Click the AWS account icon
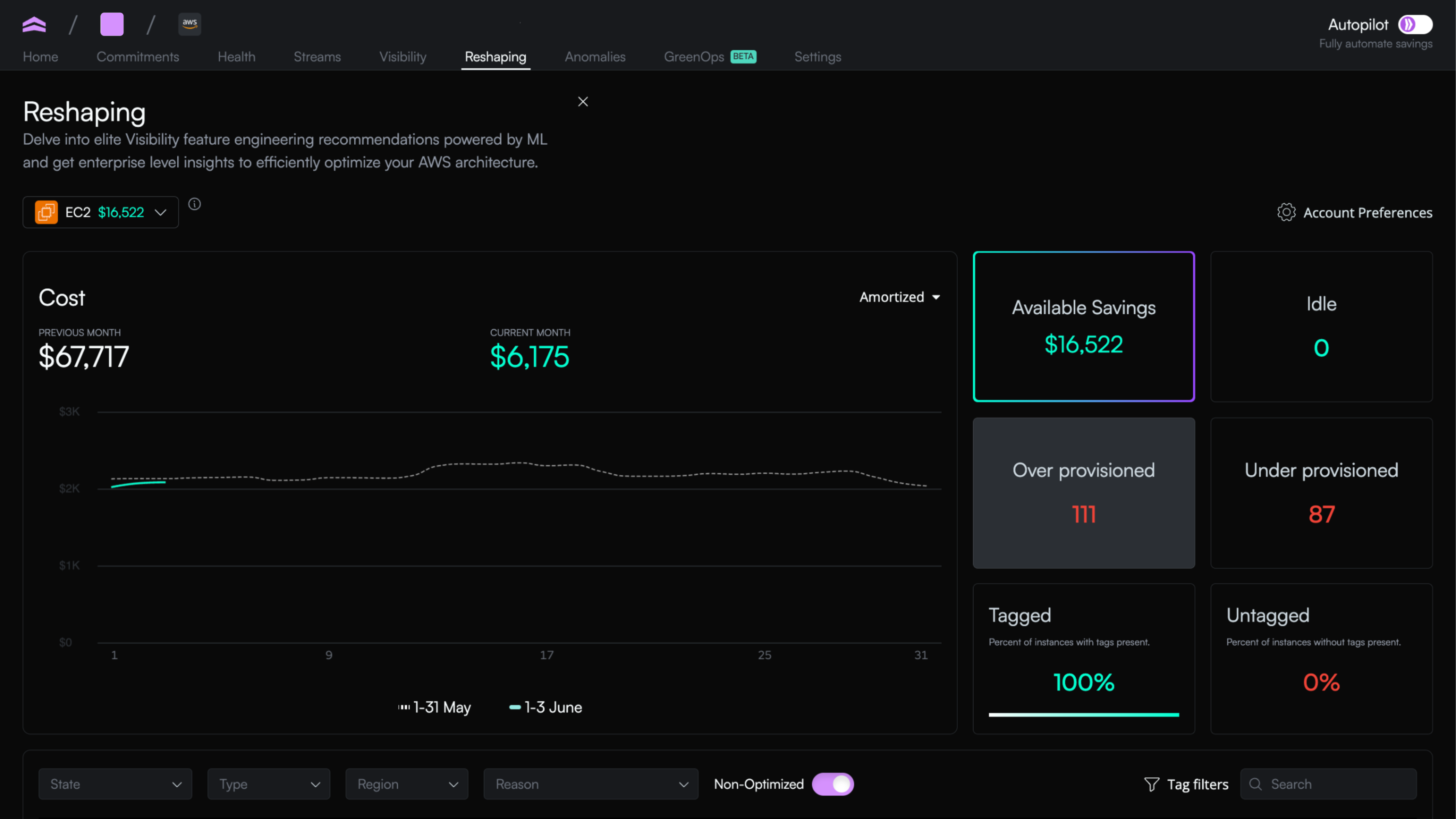This screenshot has width=1456, height=819. pos(189,24)
